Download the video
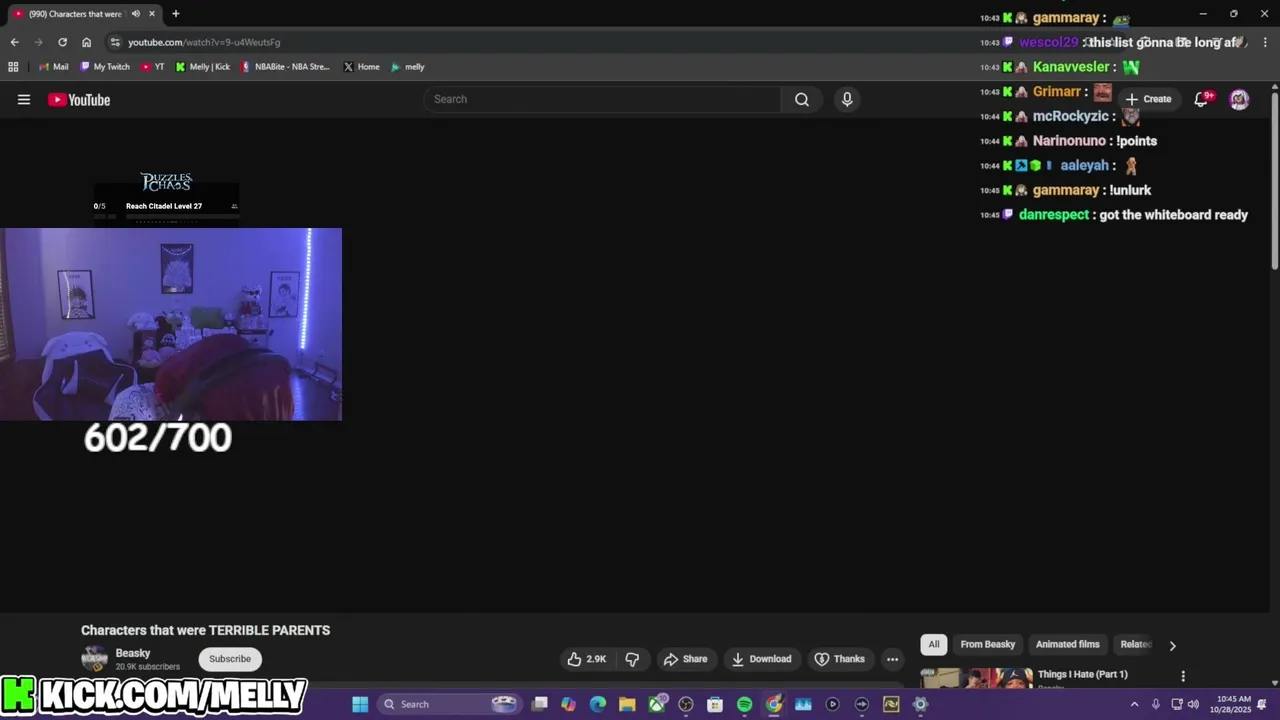The width and height of the screenshot is (1280, 720). 761,659
